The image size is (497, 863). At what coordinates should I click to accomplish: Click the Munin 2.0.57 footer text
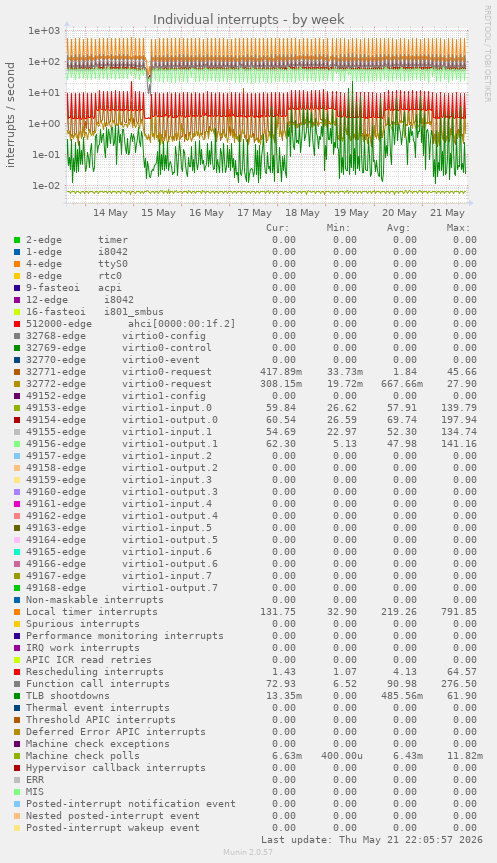click(248, 852)
